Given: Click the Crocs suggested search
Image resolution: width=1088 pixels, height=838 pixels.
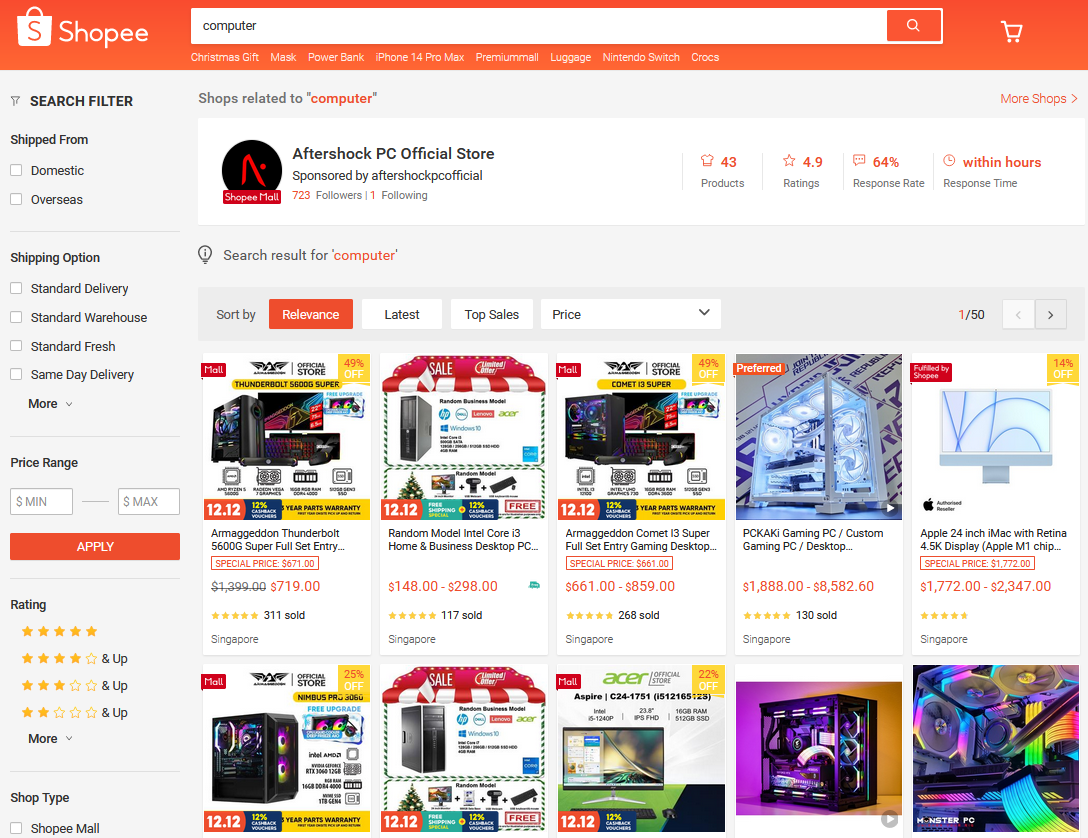Looking at the screenshot, I should (705, 58).
